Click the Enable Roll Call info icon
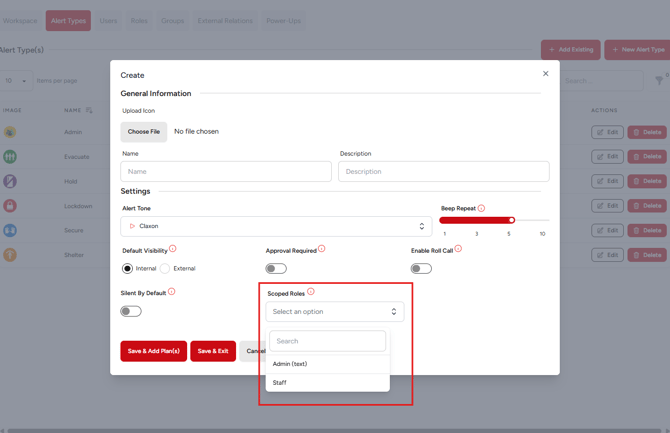The image size is (670, 433). click(458, 249)
